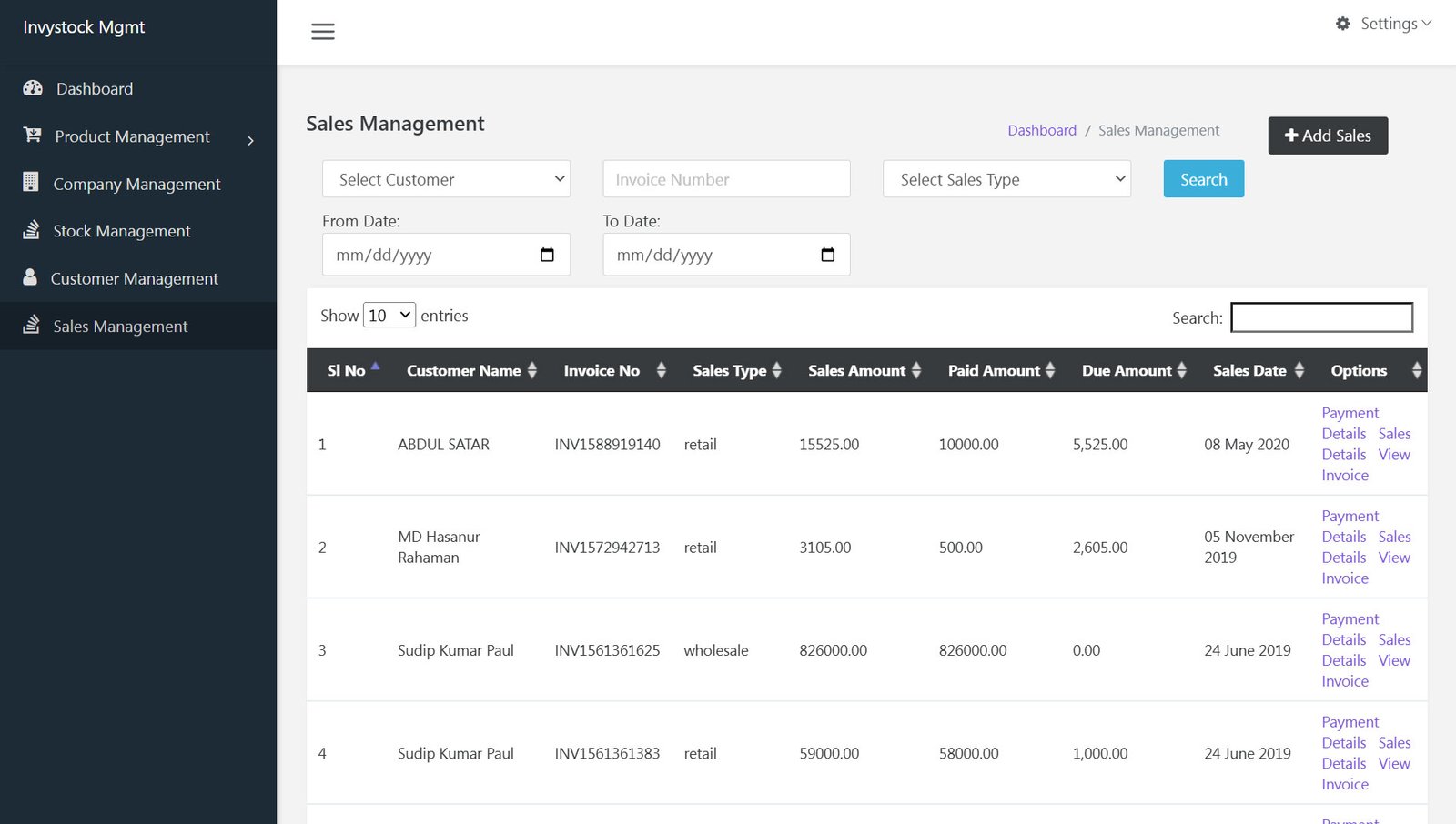Open the Select Sales Type dropdown
This screenshot has width=1456, height=824.
click(x=1006, y=179)
